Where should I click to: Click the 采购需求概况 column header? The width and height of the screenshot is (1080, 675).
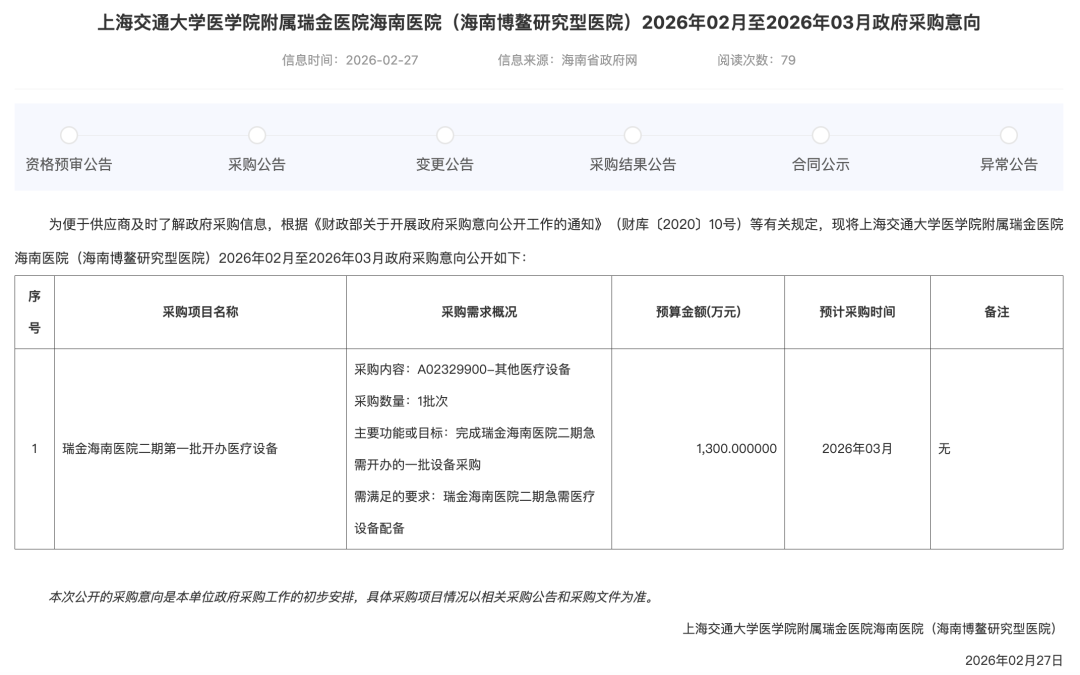pyautogui.click(x=479, y=312)
